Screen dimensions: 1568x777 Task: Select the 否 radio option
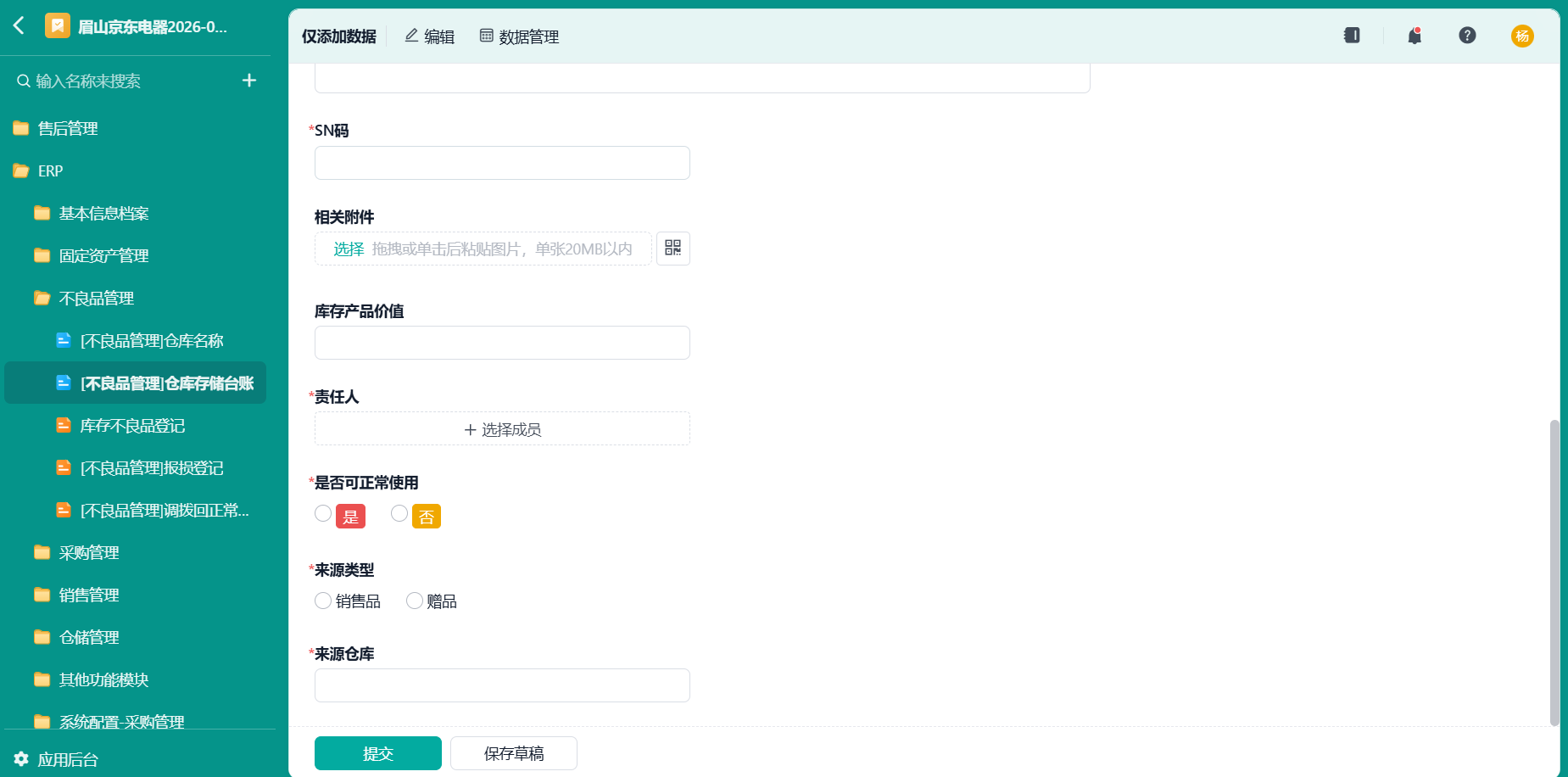[399, 514]
